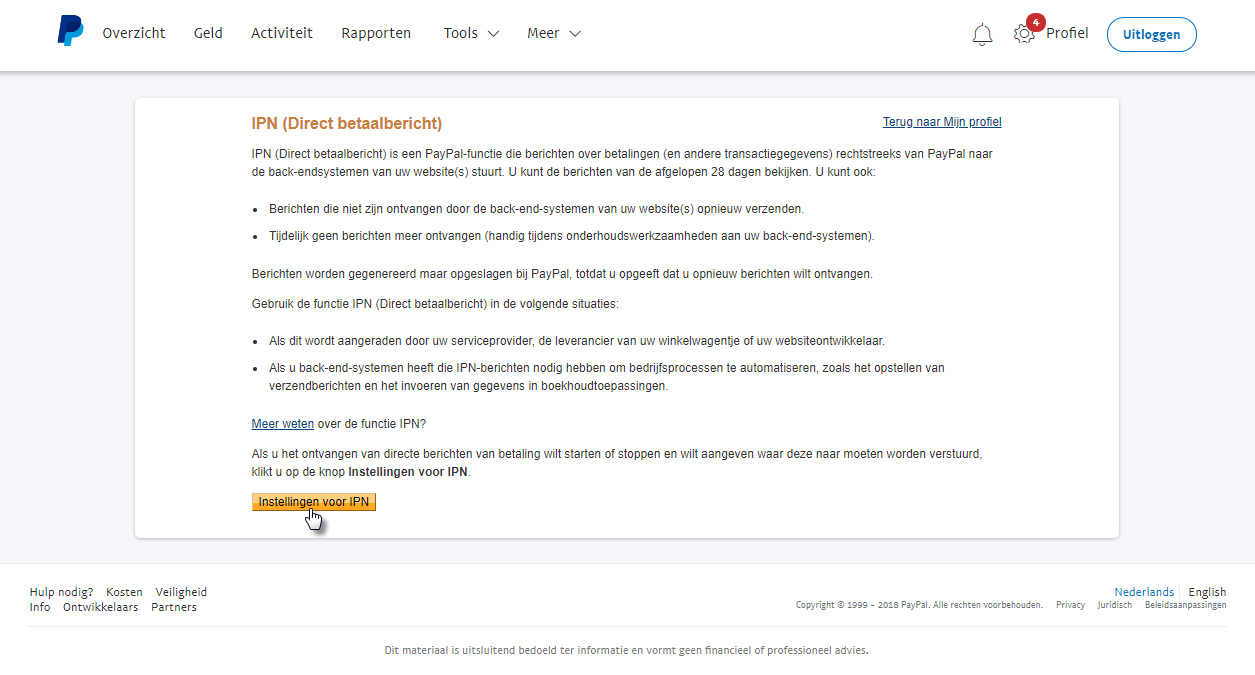Click the Uitloggen button
1255x675 pixels.
[x=1151, y=34]
